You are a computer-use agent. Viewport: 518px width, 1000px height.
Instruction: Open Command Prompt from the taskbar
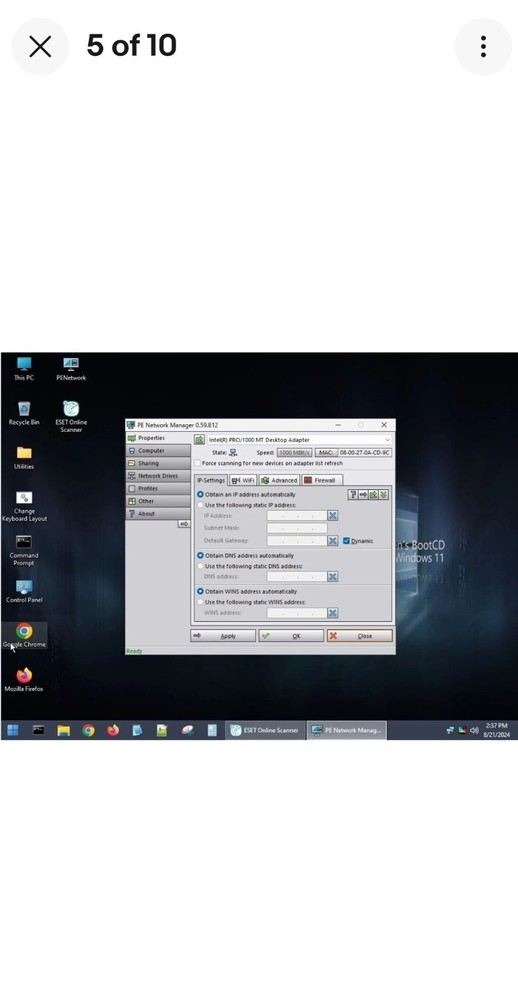point(38,730)
